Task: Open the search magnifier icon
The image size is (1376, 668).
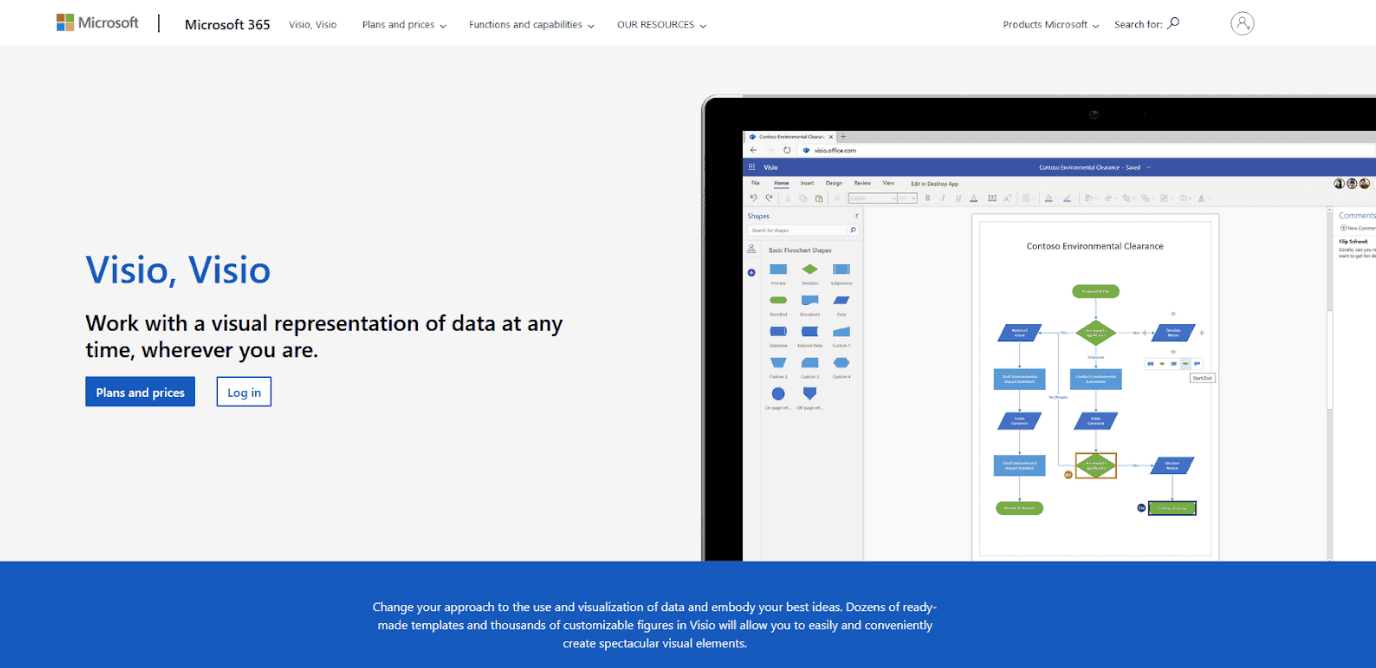Action: click(x=1174, y=23)
